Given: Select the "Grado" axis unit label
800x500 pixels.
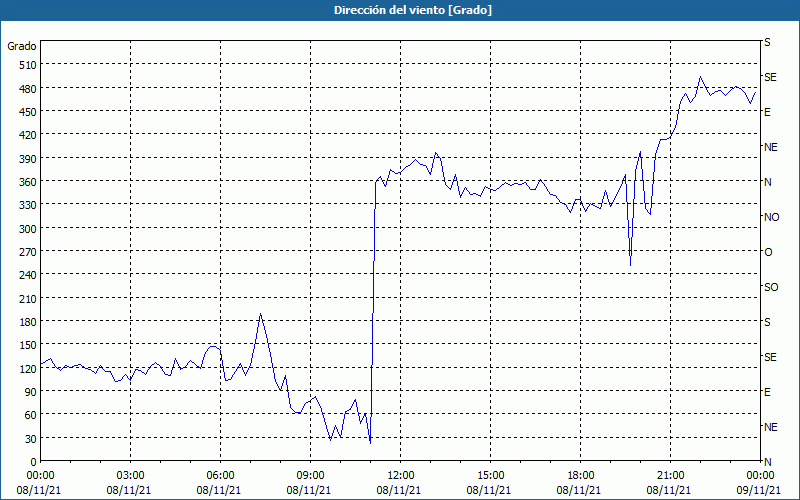Looking at the screenshot, I should click(x=22, y=46).
